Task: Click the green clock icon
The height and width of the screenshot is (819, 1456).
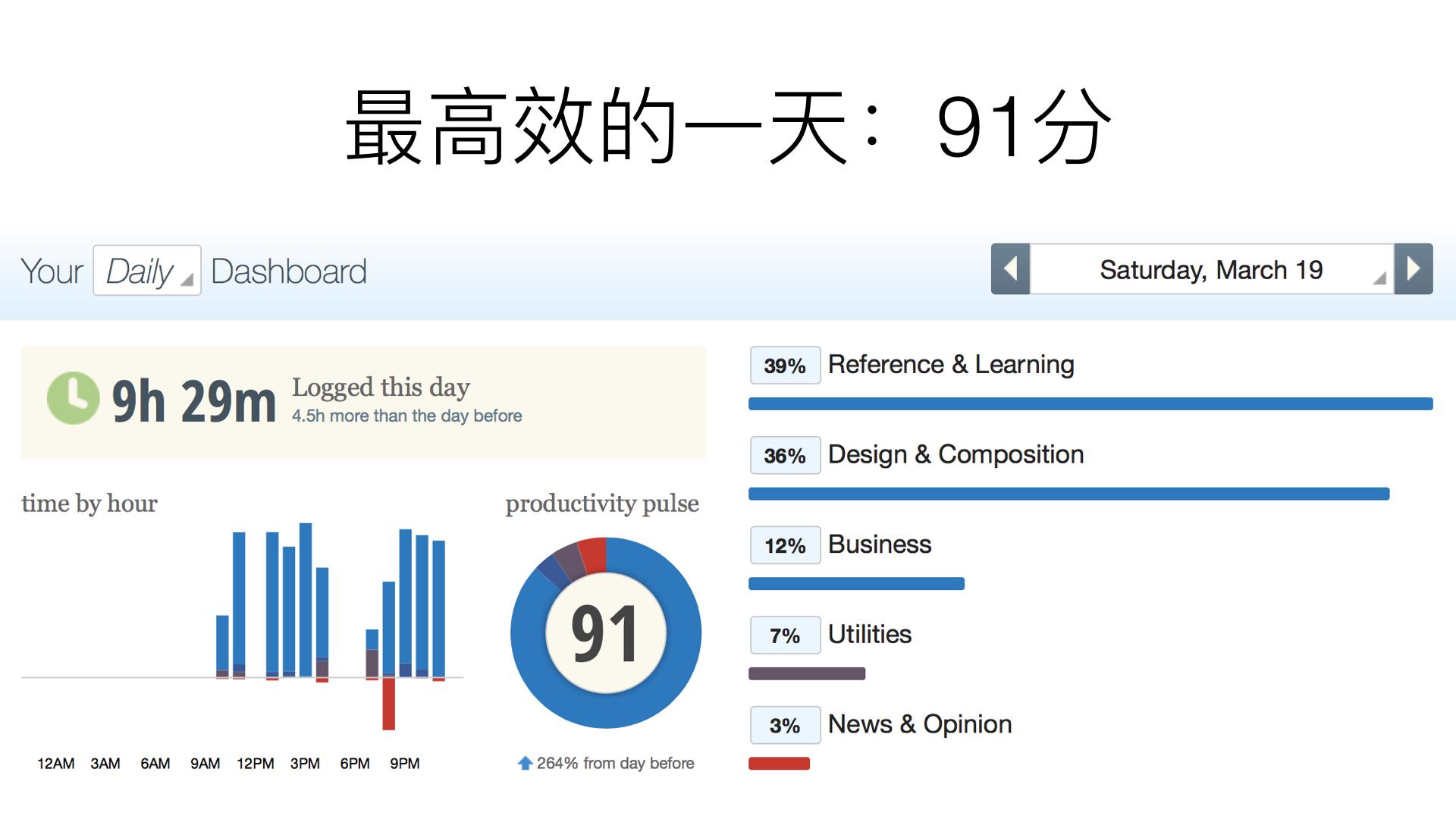Action: (x=73, y=398)
